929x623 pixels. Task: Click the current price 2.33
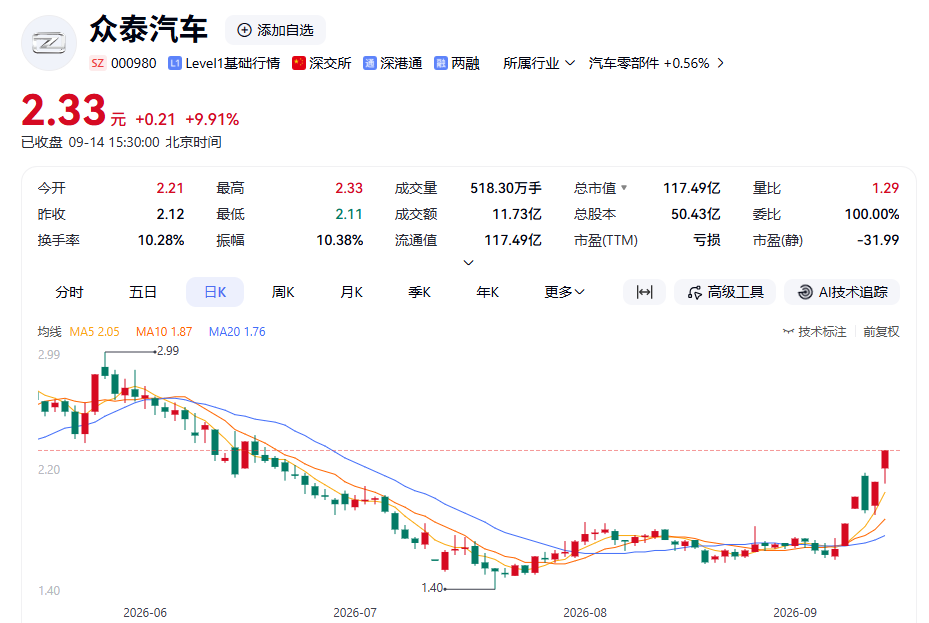(63, 111)
